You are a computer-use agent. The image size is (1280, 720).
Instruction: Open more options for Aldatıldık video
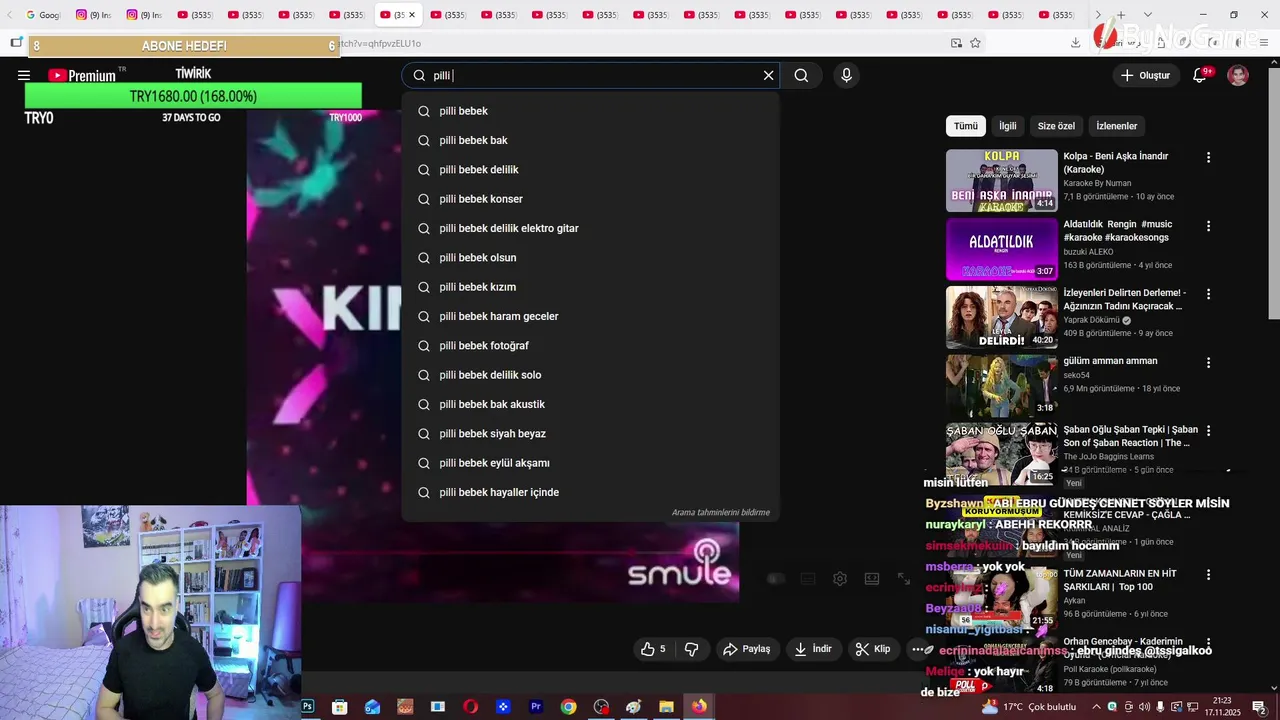tap(1208, 226)
